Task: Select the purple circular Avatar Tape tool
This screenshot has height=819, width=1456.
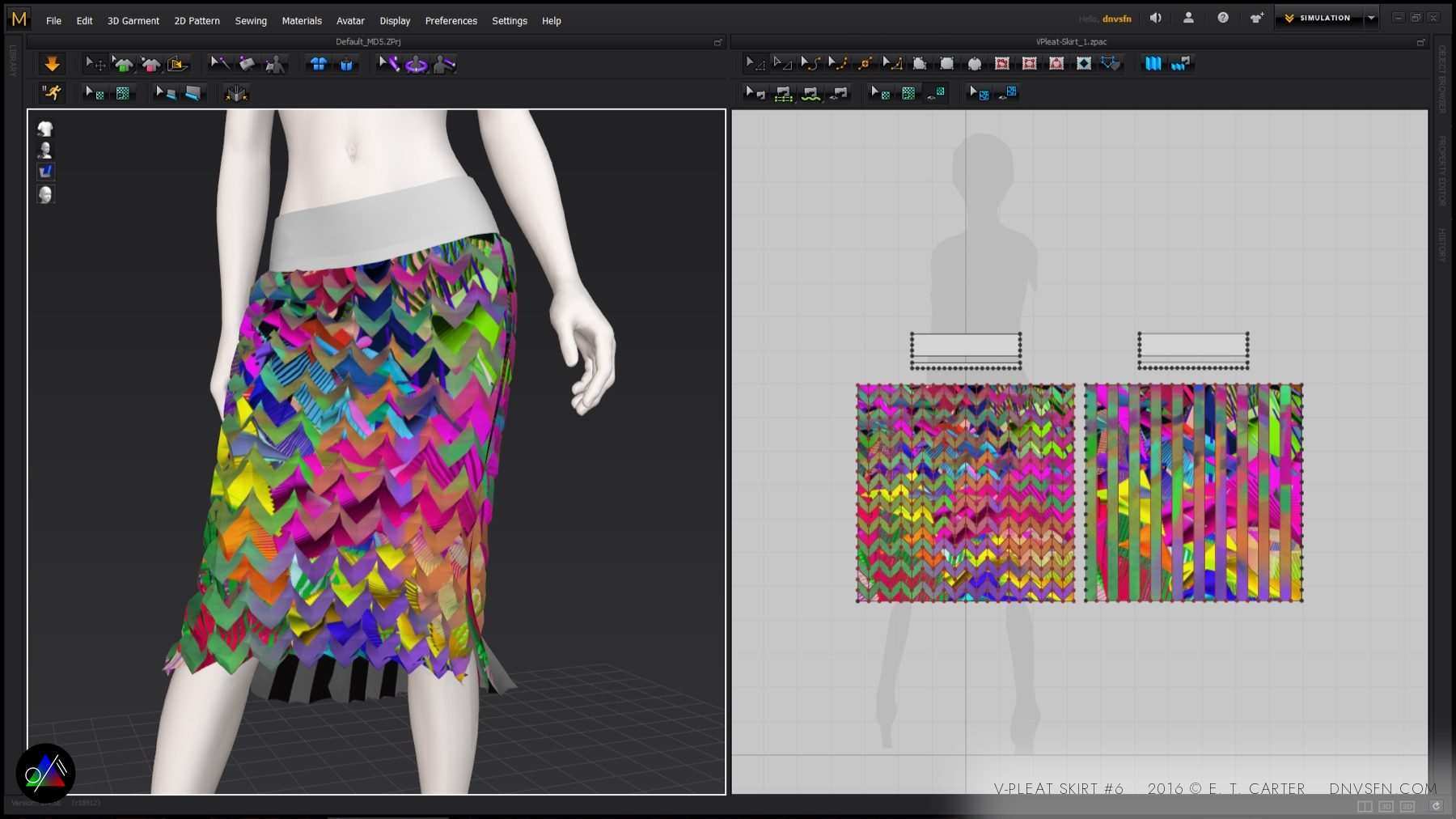Action: 417,64
